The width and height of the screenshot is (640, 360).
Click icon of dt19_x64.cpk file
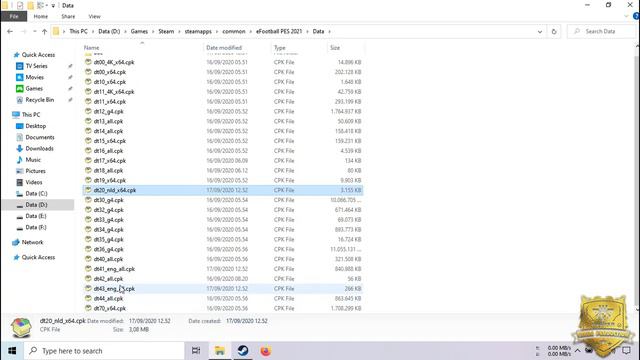pyautogui.click(x=88, y=180)
